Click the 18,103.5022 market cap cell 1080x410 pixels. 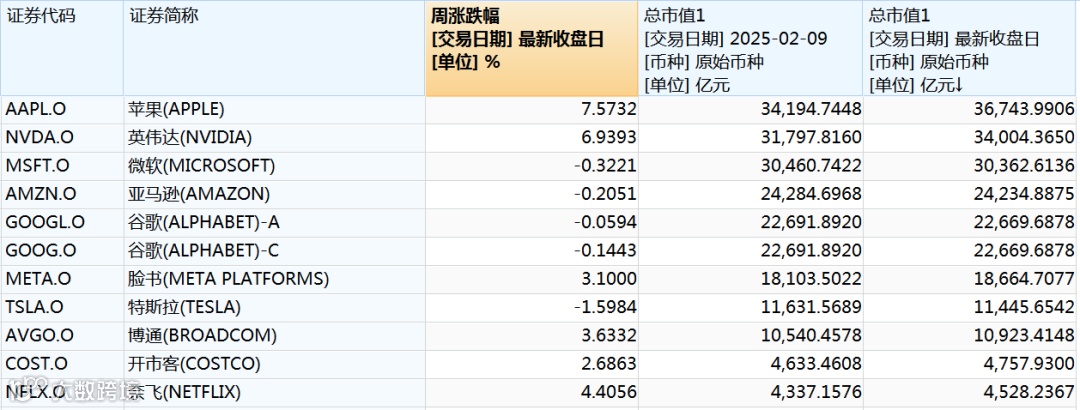point(751,279)
